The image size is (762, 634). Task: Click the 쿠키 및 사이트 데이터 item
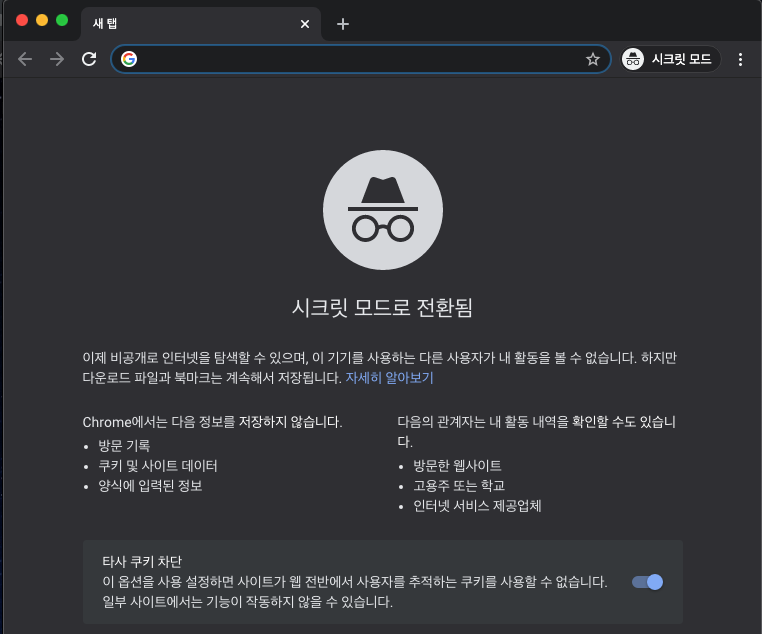158,465
